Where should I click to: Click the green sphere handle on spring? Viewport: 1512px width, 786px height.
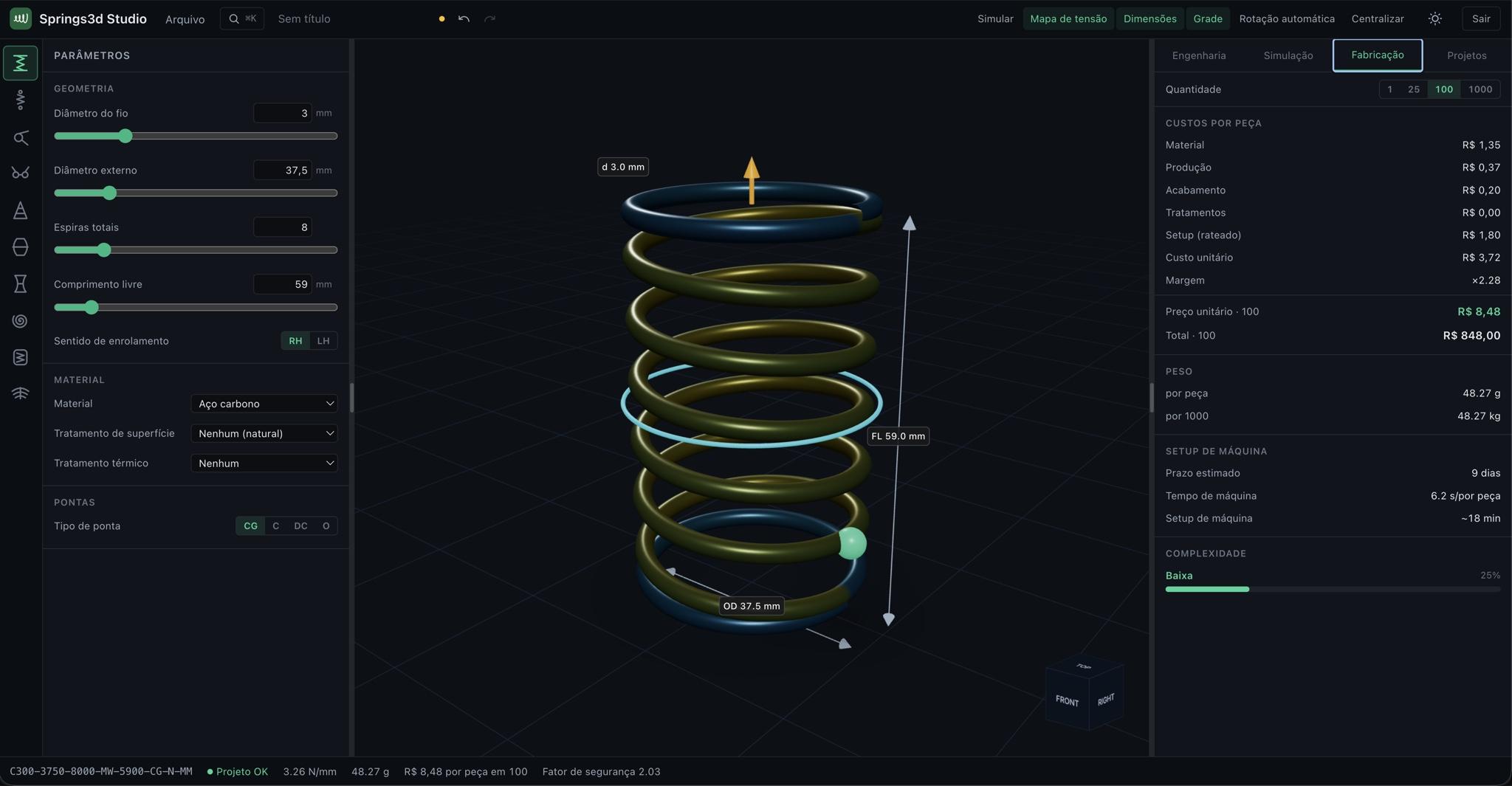(852, 543)
